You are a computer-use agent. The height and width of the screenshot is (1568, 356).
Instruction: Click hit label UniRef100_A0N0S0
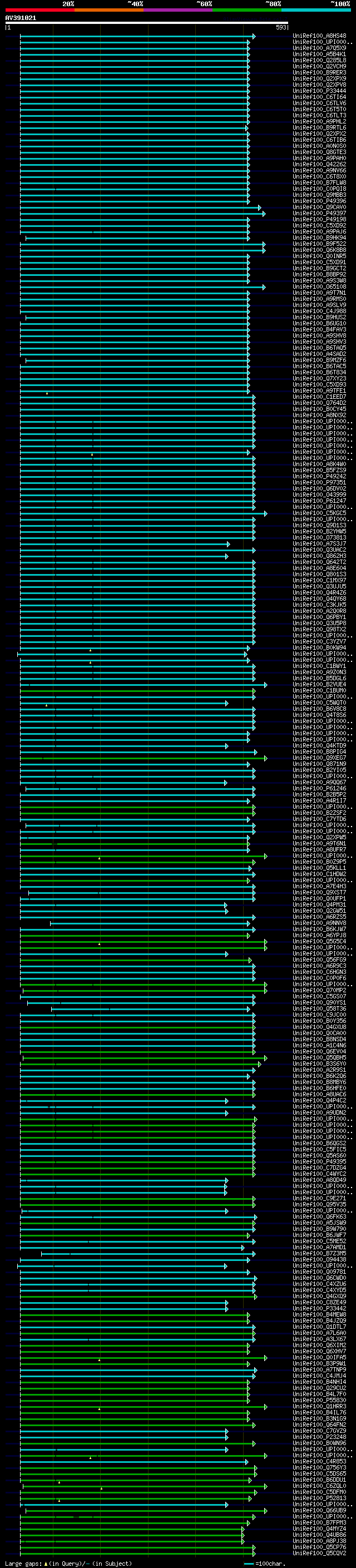coord(319,146)
